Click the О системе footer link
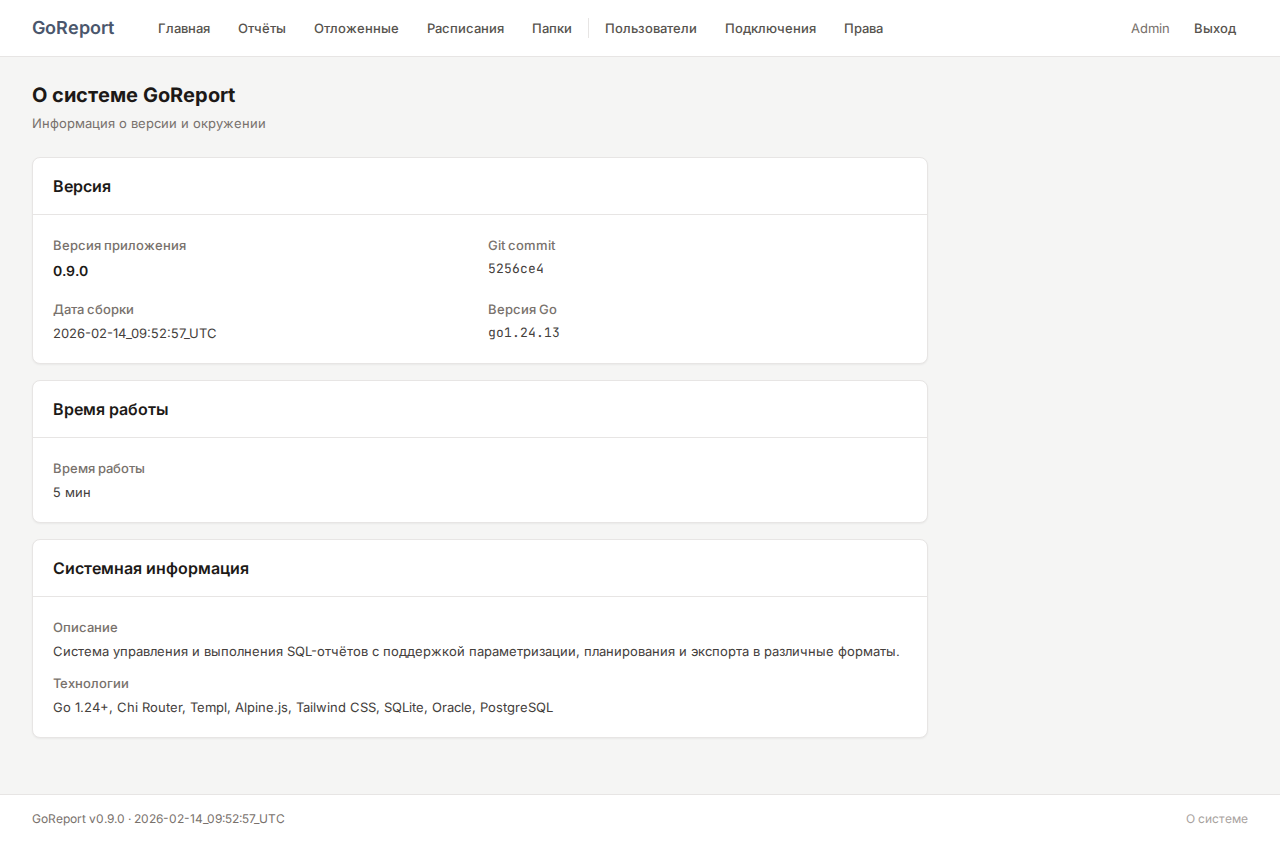The width and height of the screenshot is (1280, 843). (x=1216, y=819)
